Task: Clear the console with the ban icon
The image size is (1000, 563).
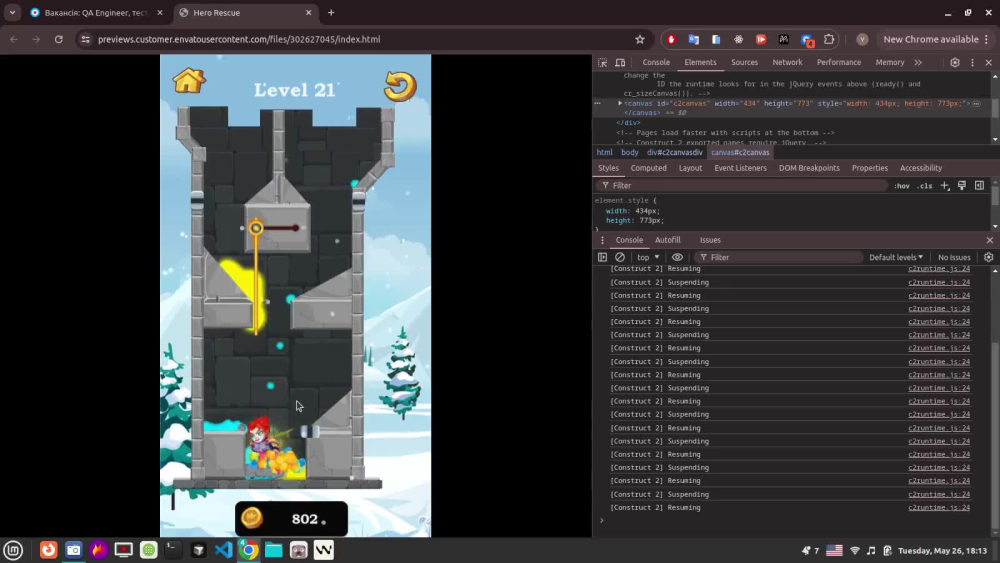Action: tap(620, 258)
